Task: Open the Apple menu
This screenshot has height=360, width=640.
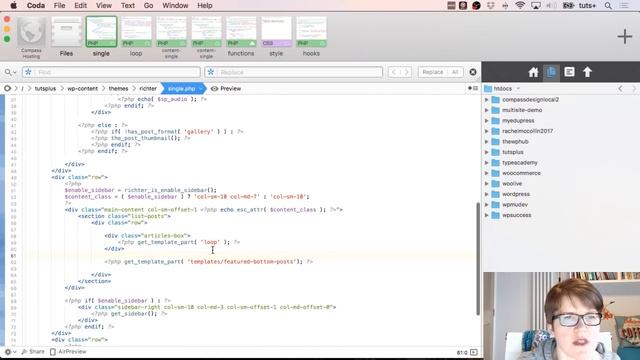Action: [13, 6]
